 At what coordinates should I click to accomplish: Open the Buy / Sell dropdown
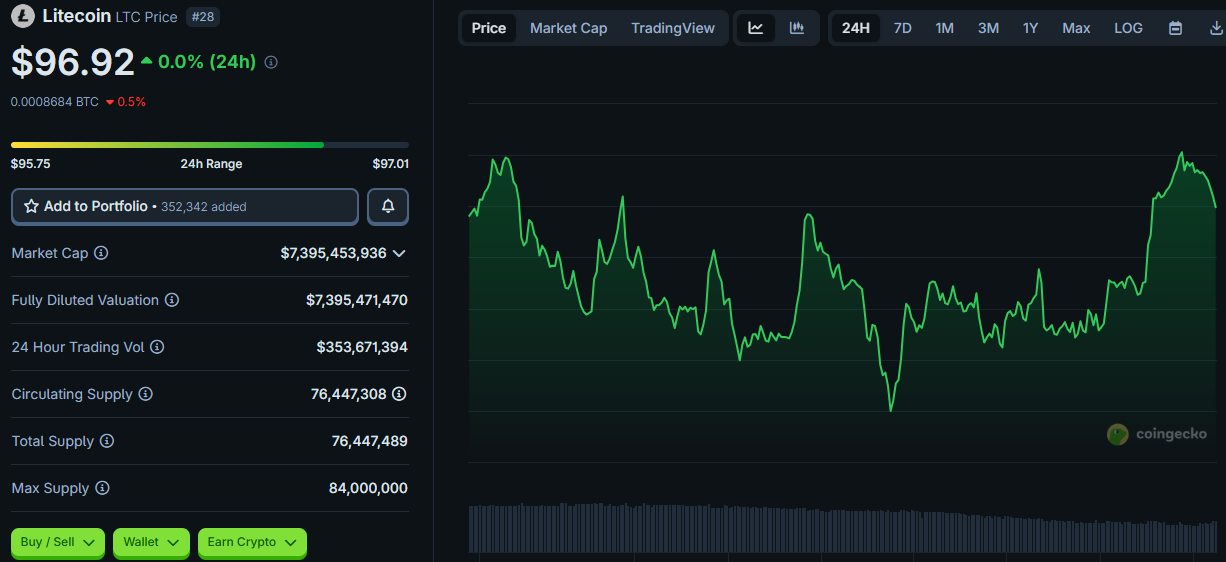(x=58, y=542)
